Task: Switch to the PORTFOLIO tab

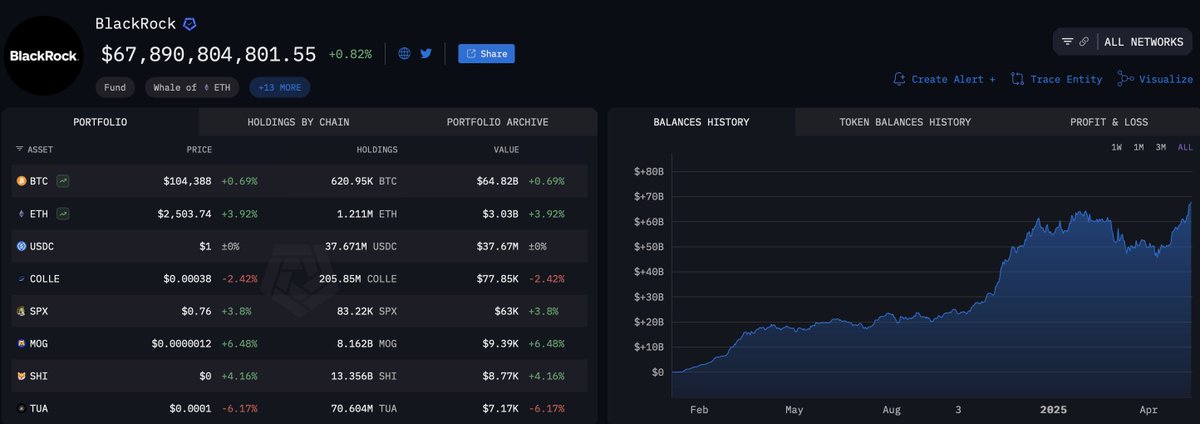Action: tap(100, 122)
